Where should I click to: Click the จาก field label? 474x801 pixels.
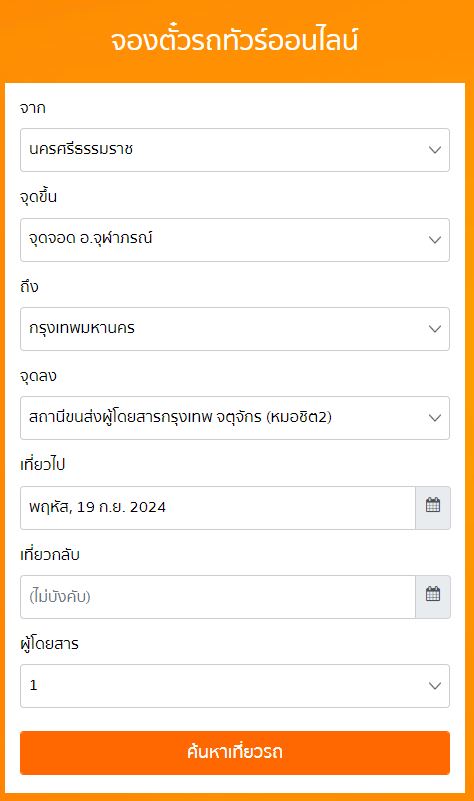(33, 108)
